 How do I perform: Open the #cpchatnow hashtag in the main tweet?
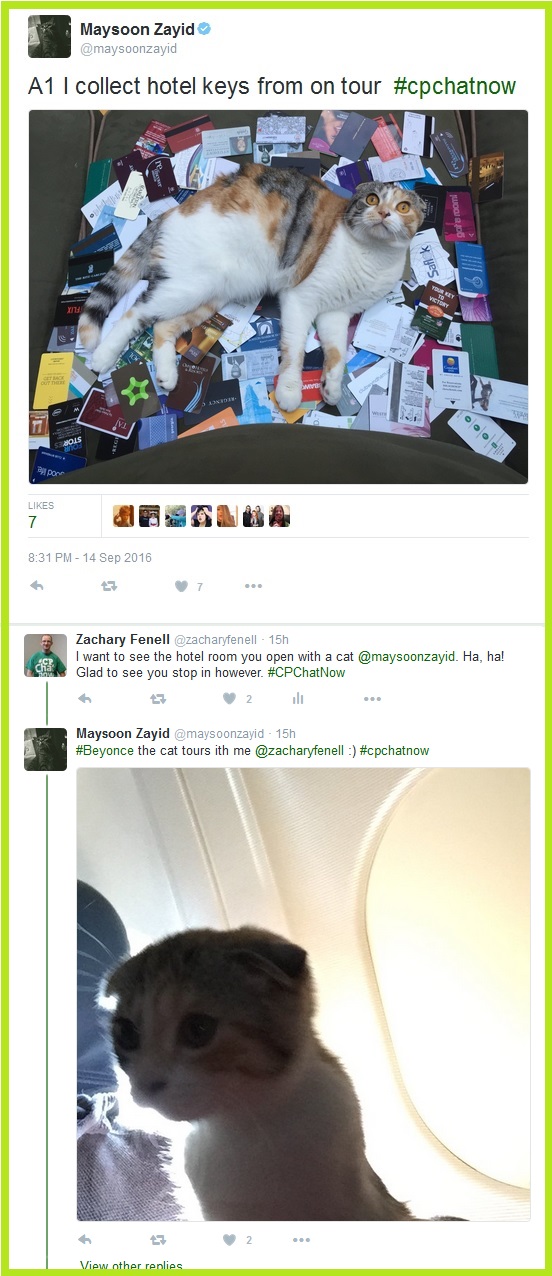[455, 87]
